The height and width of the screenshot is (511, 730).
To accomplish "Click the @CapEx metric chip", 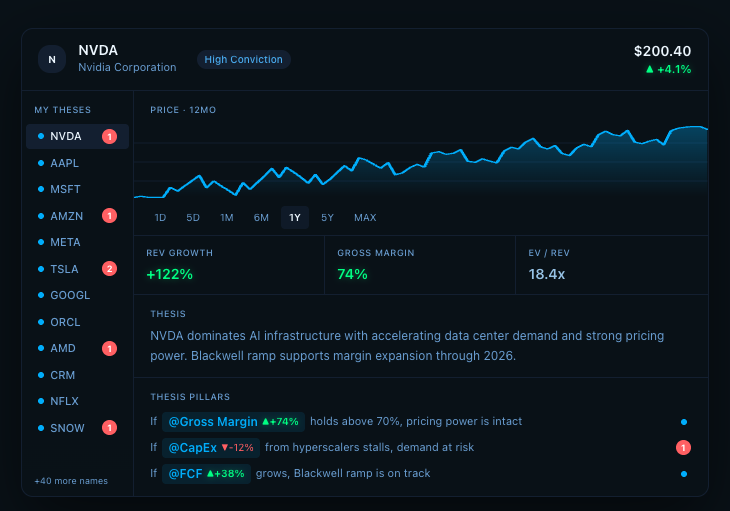I will pyautogui.click(x=211, y=448).
